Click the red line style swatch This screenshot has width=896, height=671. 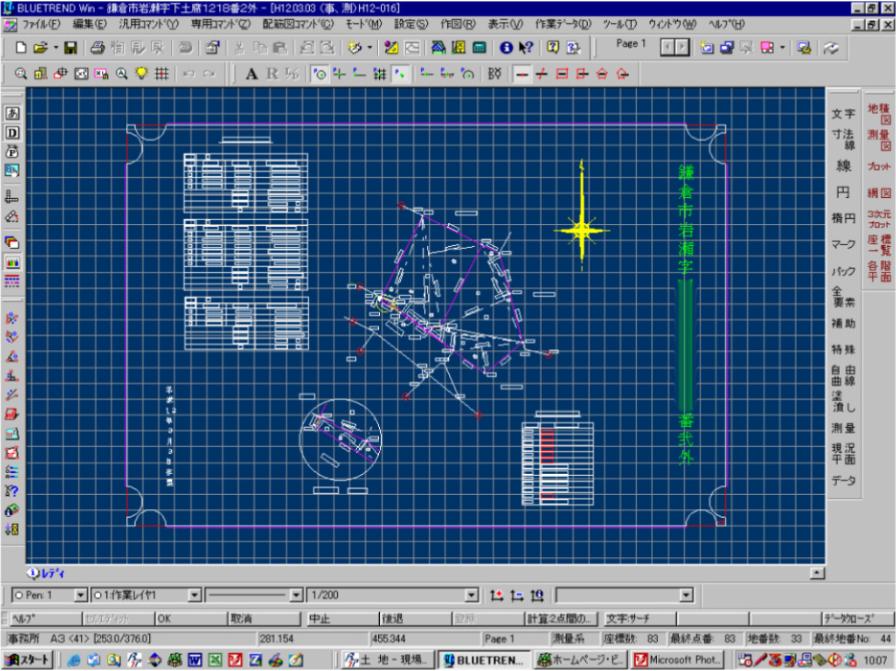[x=520, y=71]
